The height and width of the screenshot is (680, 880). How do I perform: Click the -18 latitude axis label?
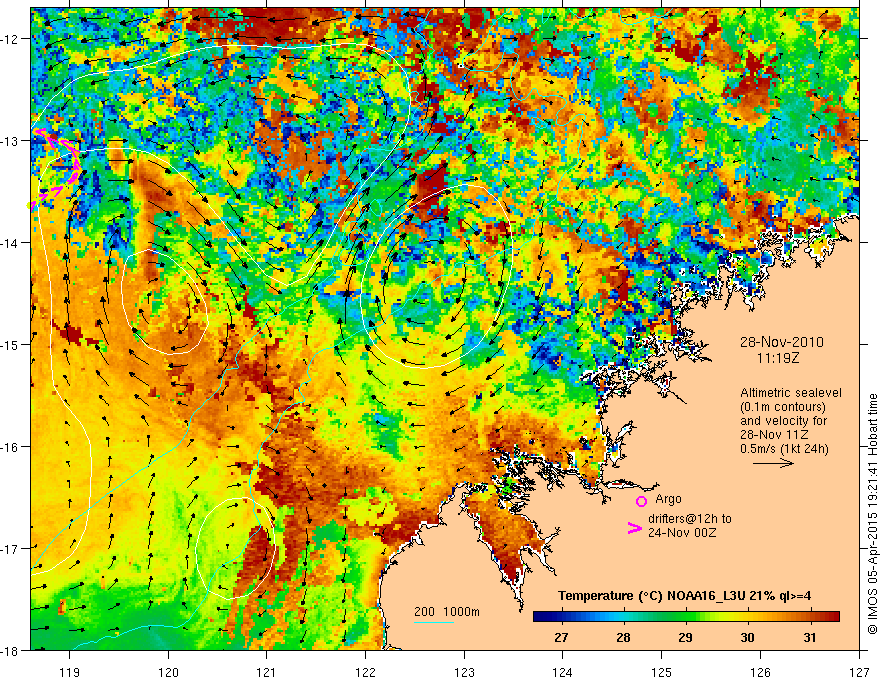click(x=11, y=650)
